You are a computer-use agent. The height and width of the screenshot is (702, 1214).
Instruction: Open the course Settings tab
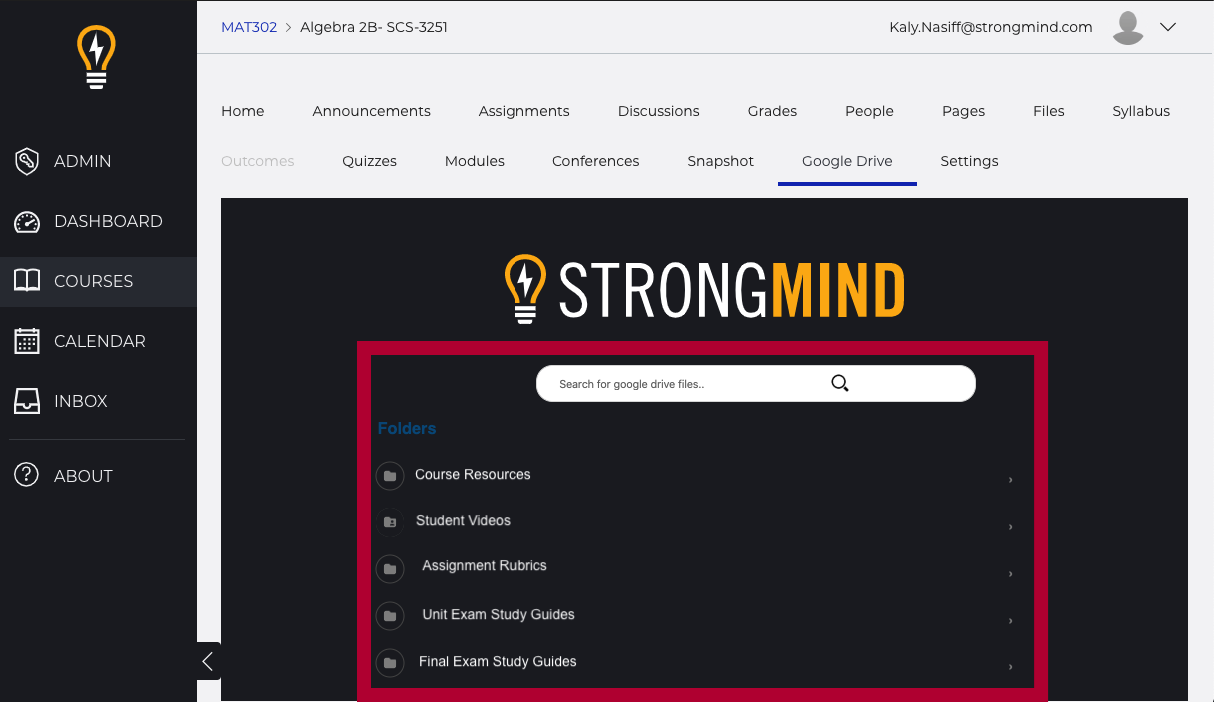tap(969, 161)
